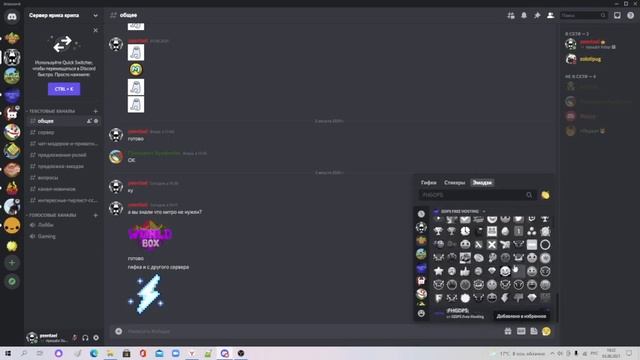Open pinned messages

pyautogui.click(x=537, y=16)
